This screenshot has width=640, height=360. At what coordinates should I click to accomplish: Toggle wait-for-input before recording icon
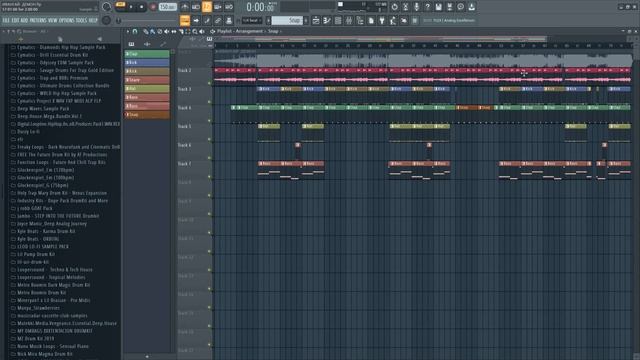(x=196, y=7)
